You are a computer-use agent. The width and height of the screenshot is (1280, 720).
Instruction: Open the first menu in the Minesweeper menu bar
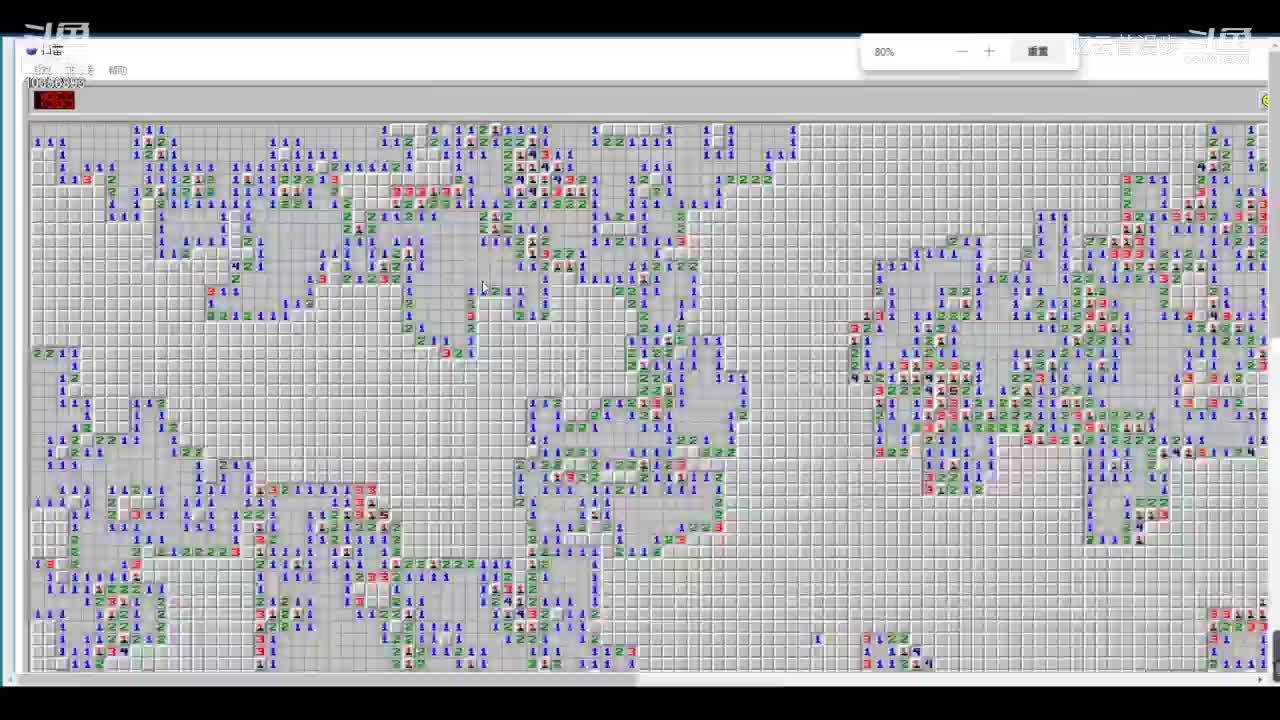tap(43, 70)
